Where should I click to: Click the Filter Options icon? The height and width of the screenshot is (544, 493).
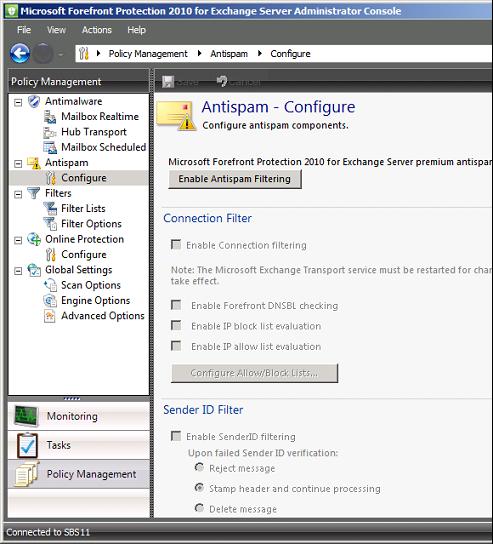tap(50, 224)
